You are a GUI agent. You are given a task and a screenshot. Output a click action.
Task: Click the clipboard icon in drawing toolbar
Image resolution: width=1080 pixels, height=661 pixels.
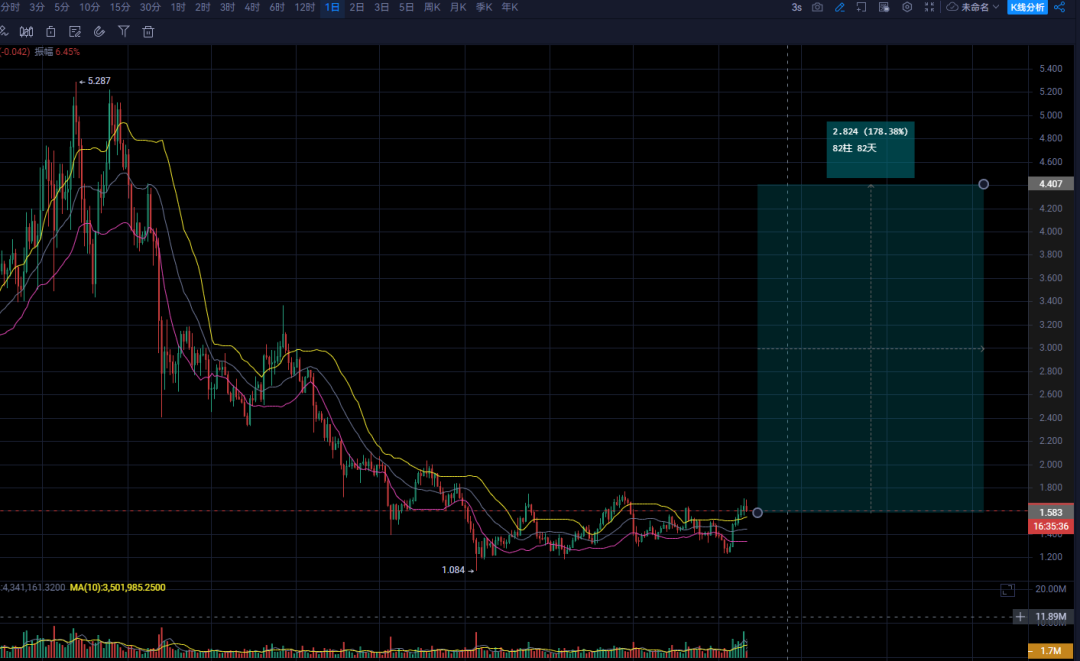coord(51,32)
